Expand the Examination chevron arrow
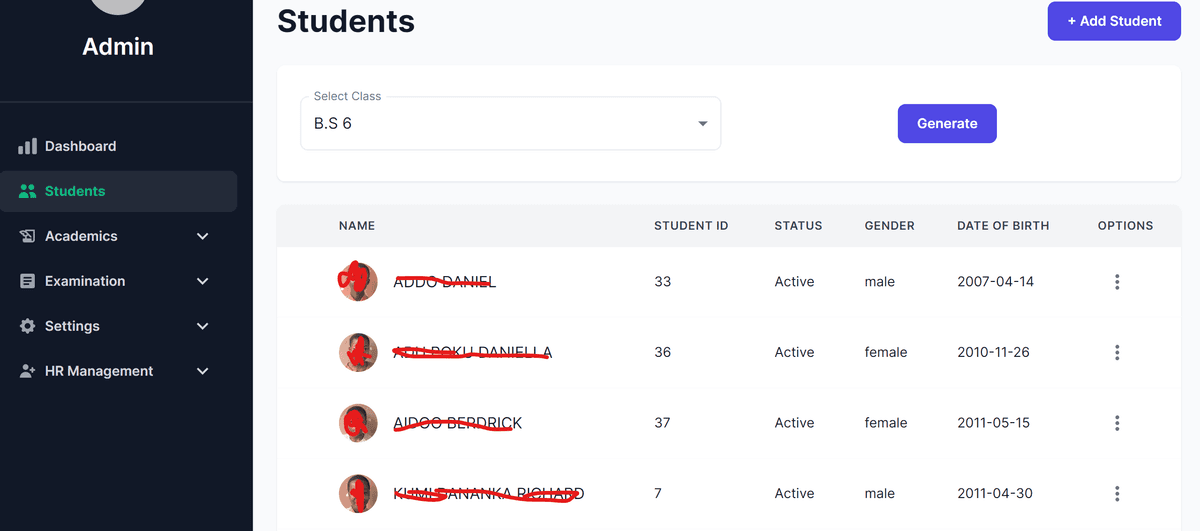Viewport: 1200px width, 531px height. [203, 281]
